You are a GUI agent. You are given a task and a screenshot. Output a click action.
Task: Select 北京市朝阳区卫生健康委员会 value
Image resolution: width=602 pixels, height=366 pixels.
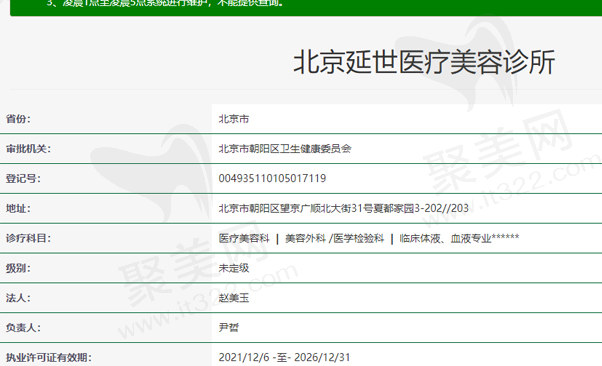[285, 149]
